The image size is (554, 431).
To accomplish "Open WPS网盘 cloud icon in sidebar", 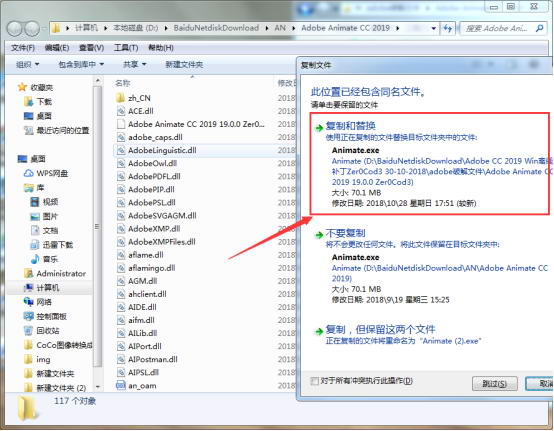I will [x=29, y=173].
